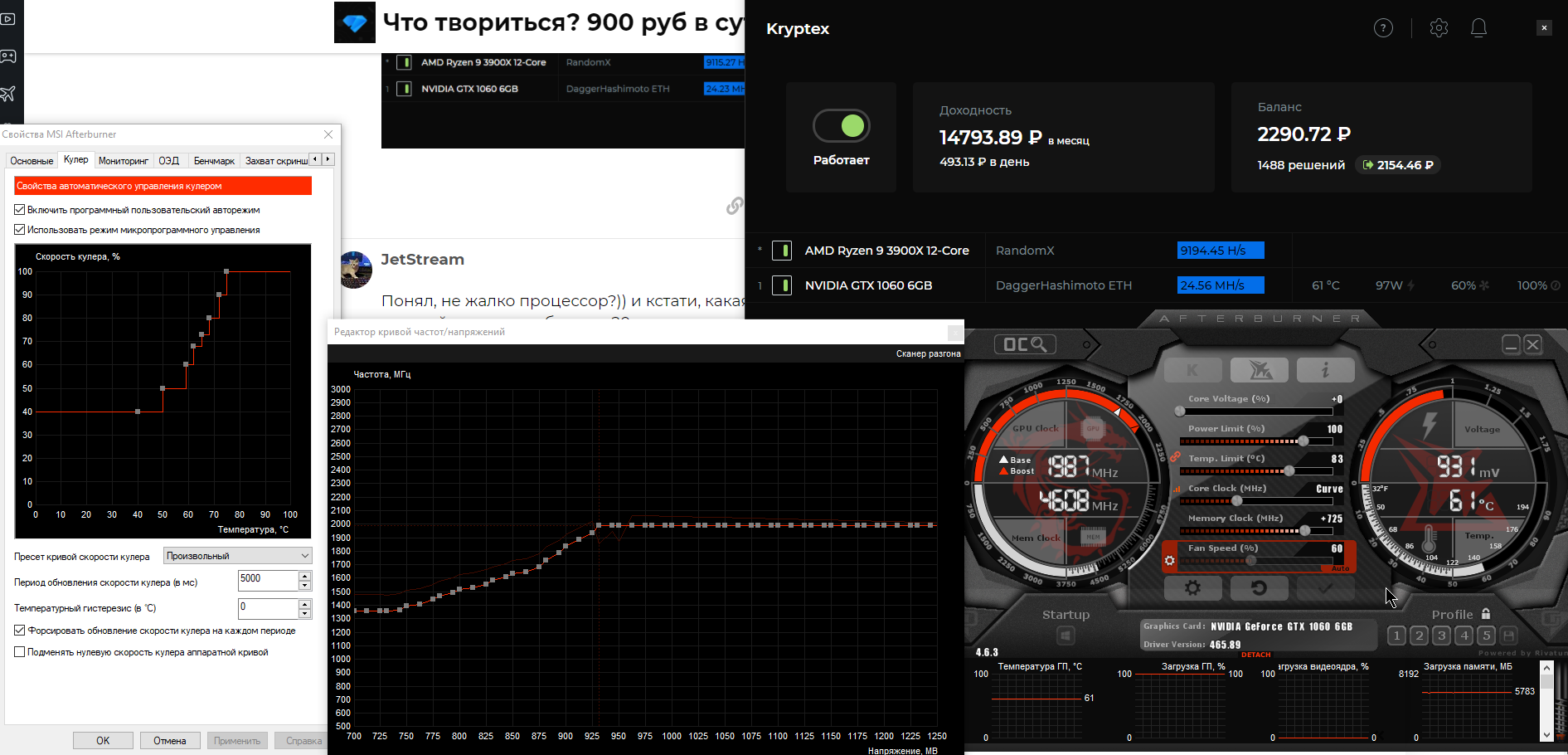Viewport: 1568px width, 755px height.
Task: Switch to Захват скриншотов tab
Action: point(276,161)
